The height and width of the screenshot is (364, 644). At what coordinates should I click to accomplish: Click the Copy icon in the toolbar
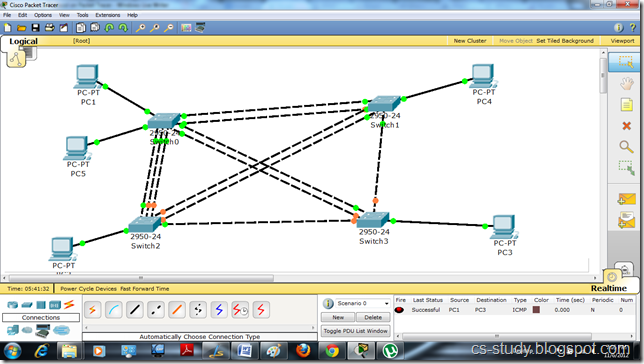(81, 28)
